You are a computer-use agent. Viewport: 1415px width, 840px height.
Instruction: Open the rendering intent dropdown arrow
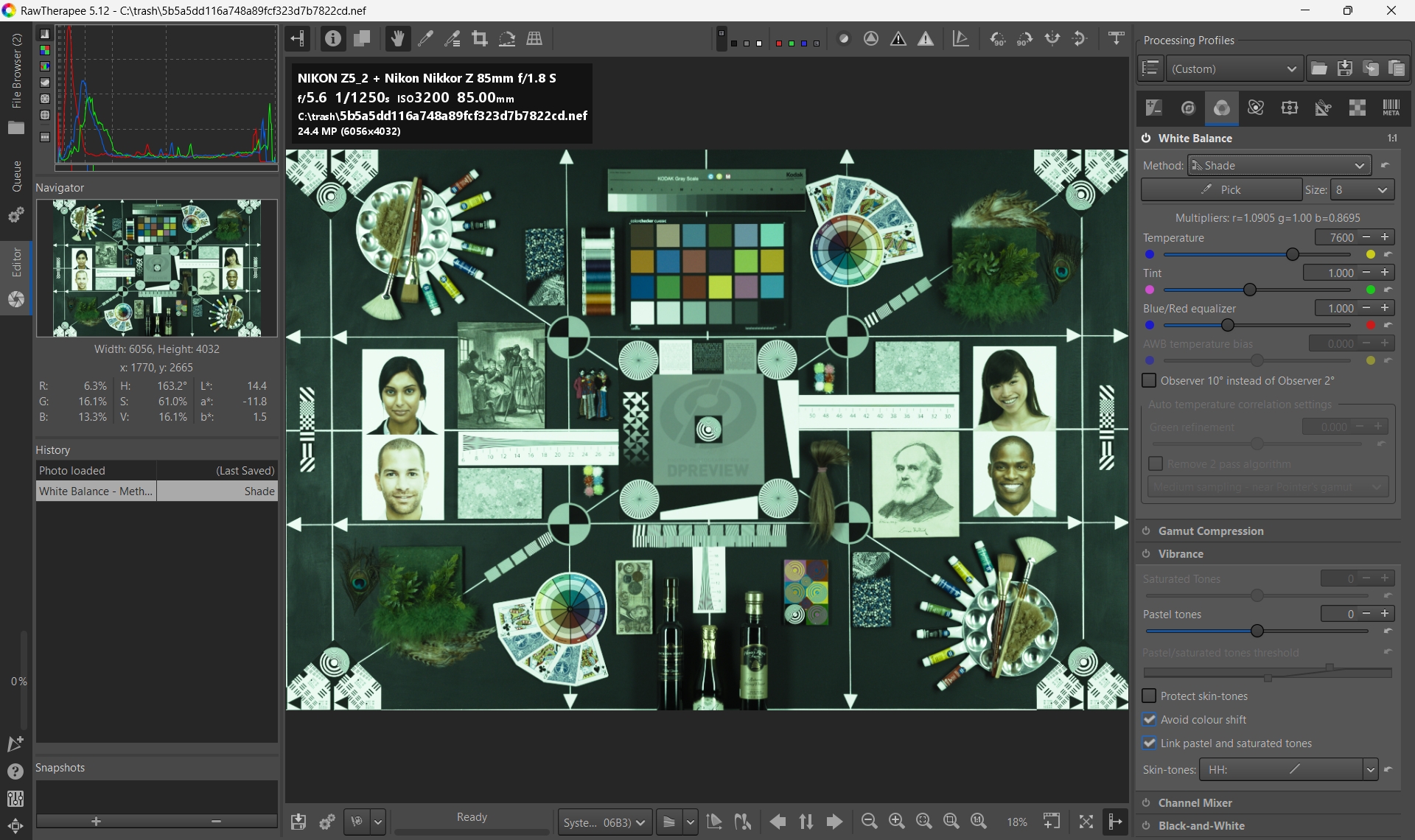click(x=691, y=822)
